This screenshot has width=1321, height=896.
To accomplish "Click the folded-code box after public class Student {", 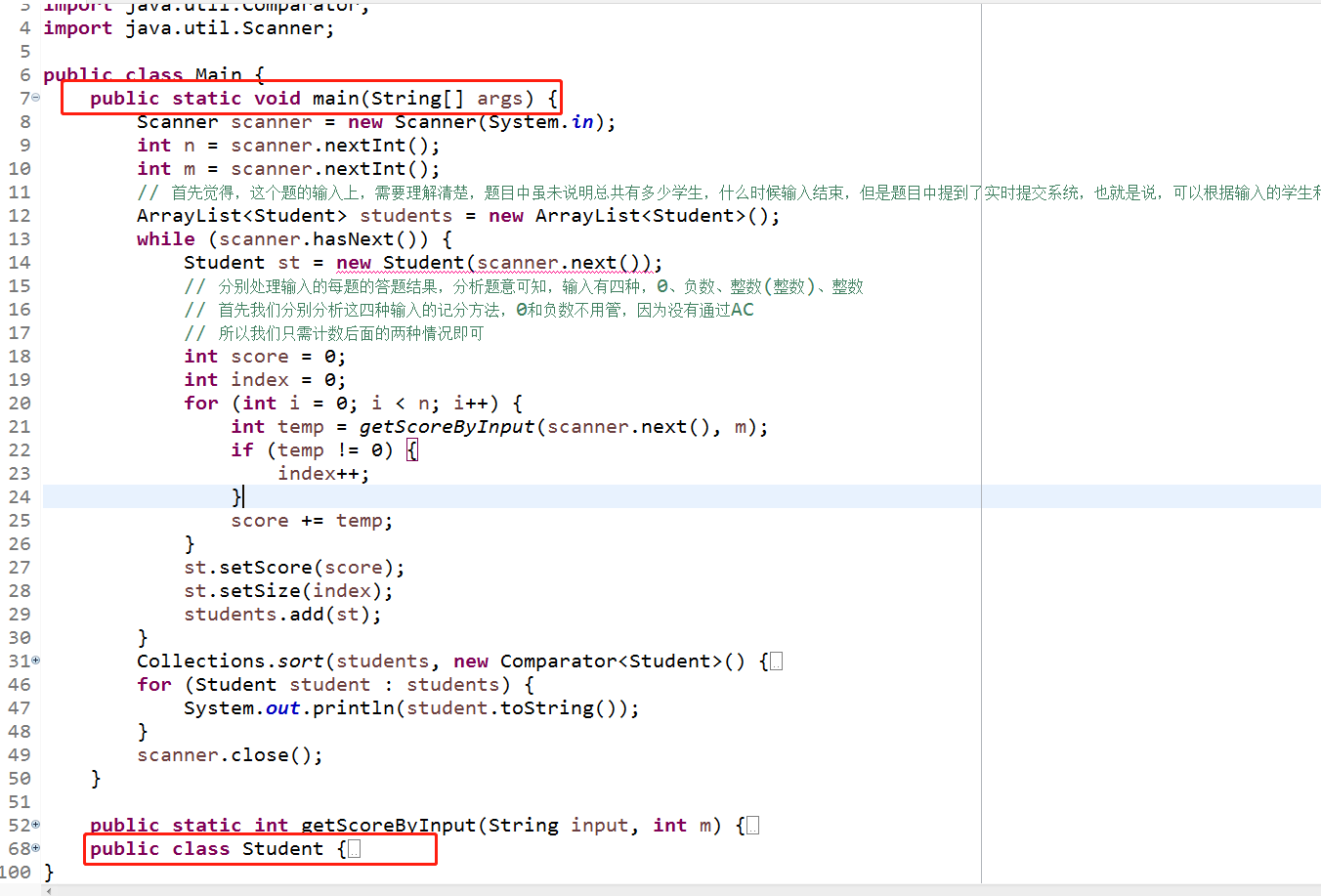I will click(x=354, y=849).
